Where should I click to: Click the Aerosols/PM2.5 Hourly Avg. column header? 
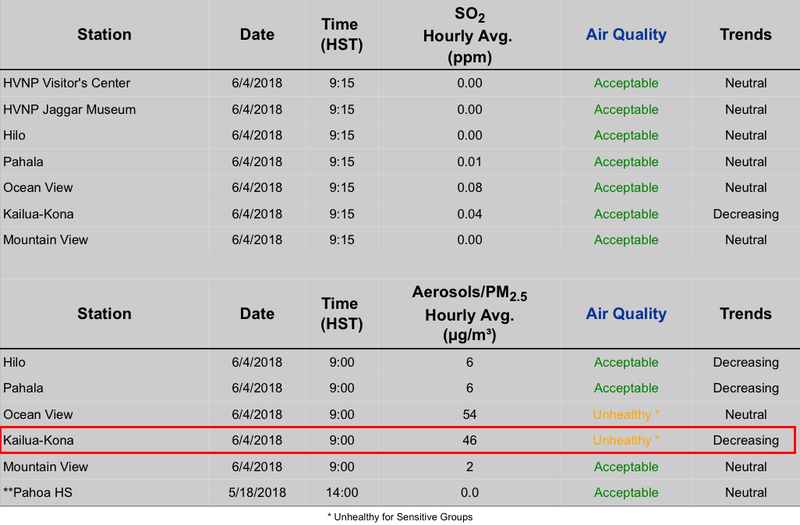click(469, 313)
